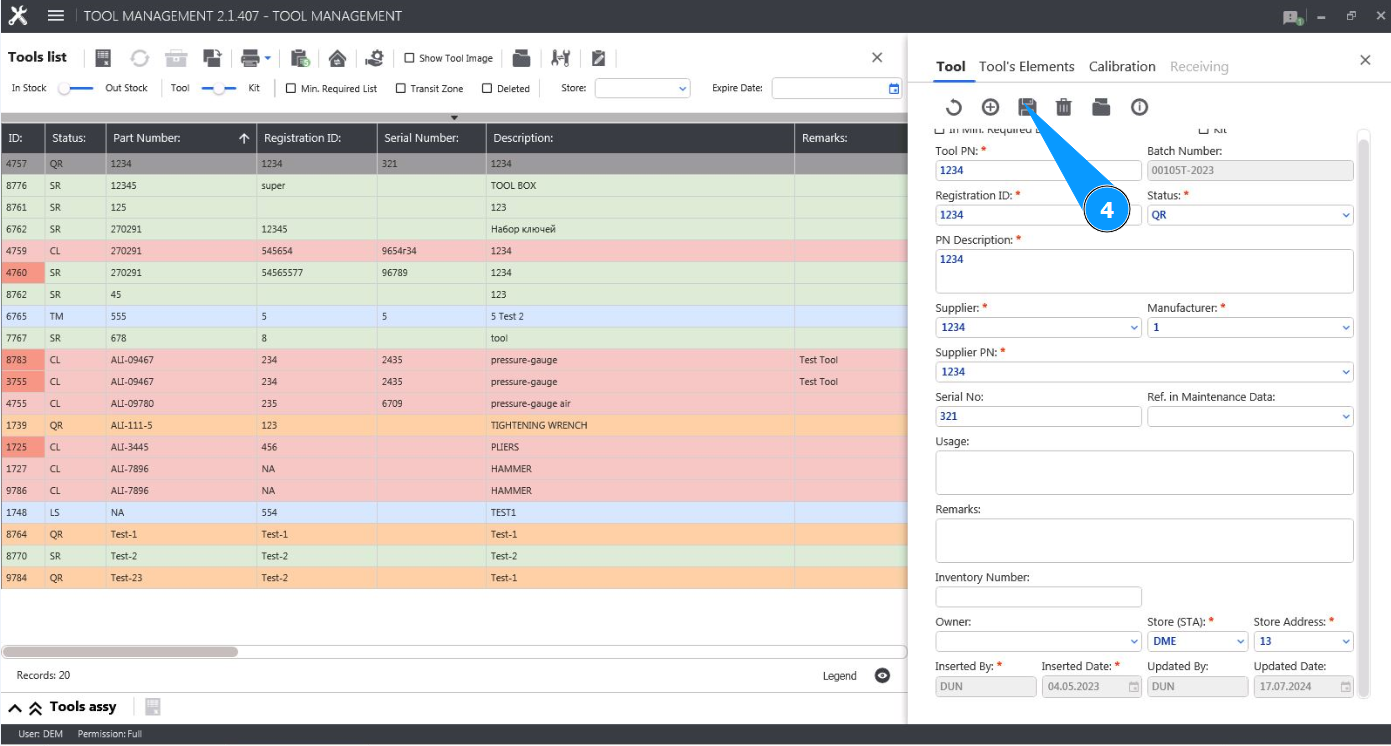Click the Inventory Number input field
The width and height of the screenshot is (1391, 746).
pos(1038,597)
